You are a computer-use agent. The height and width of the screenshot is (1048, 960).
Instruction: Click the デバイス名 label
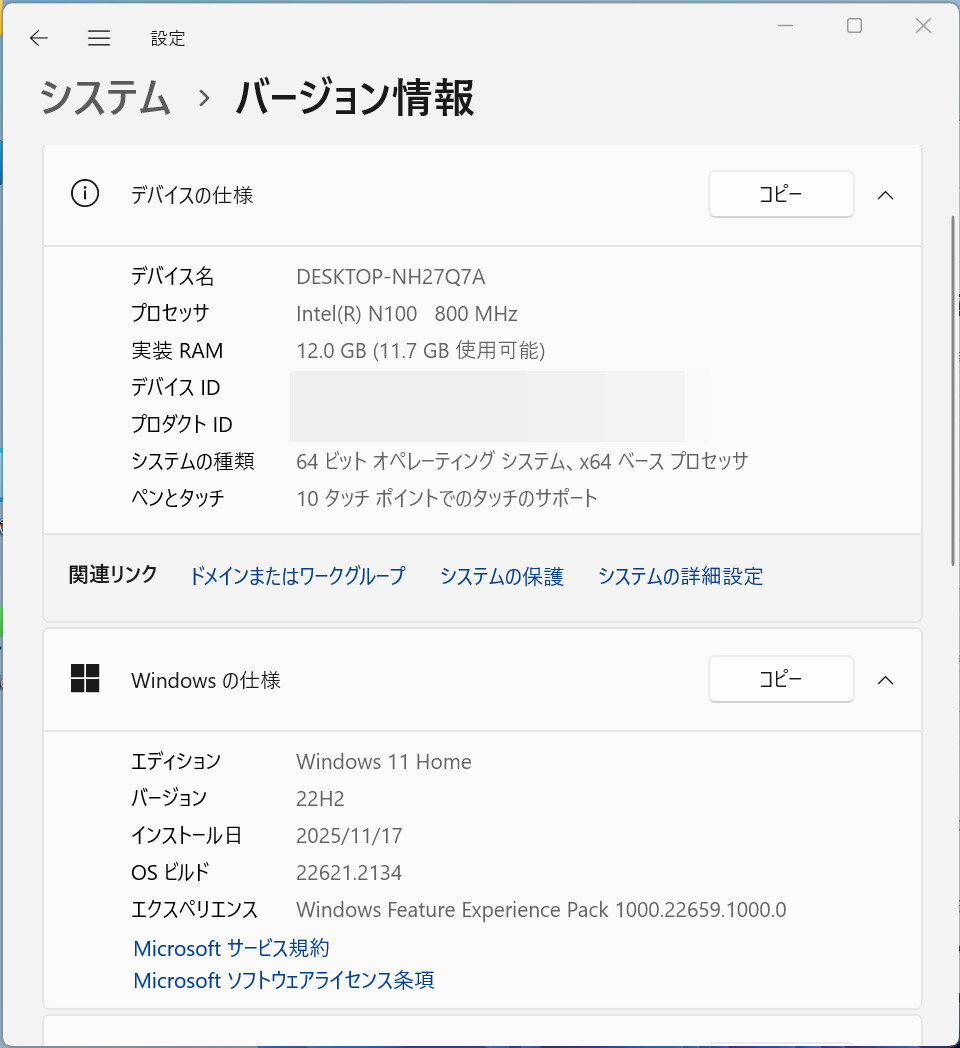172,276
